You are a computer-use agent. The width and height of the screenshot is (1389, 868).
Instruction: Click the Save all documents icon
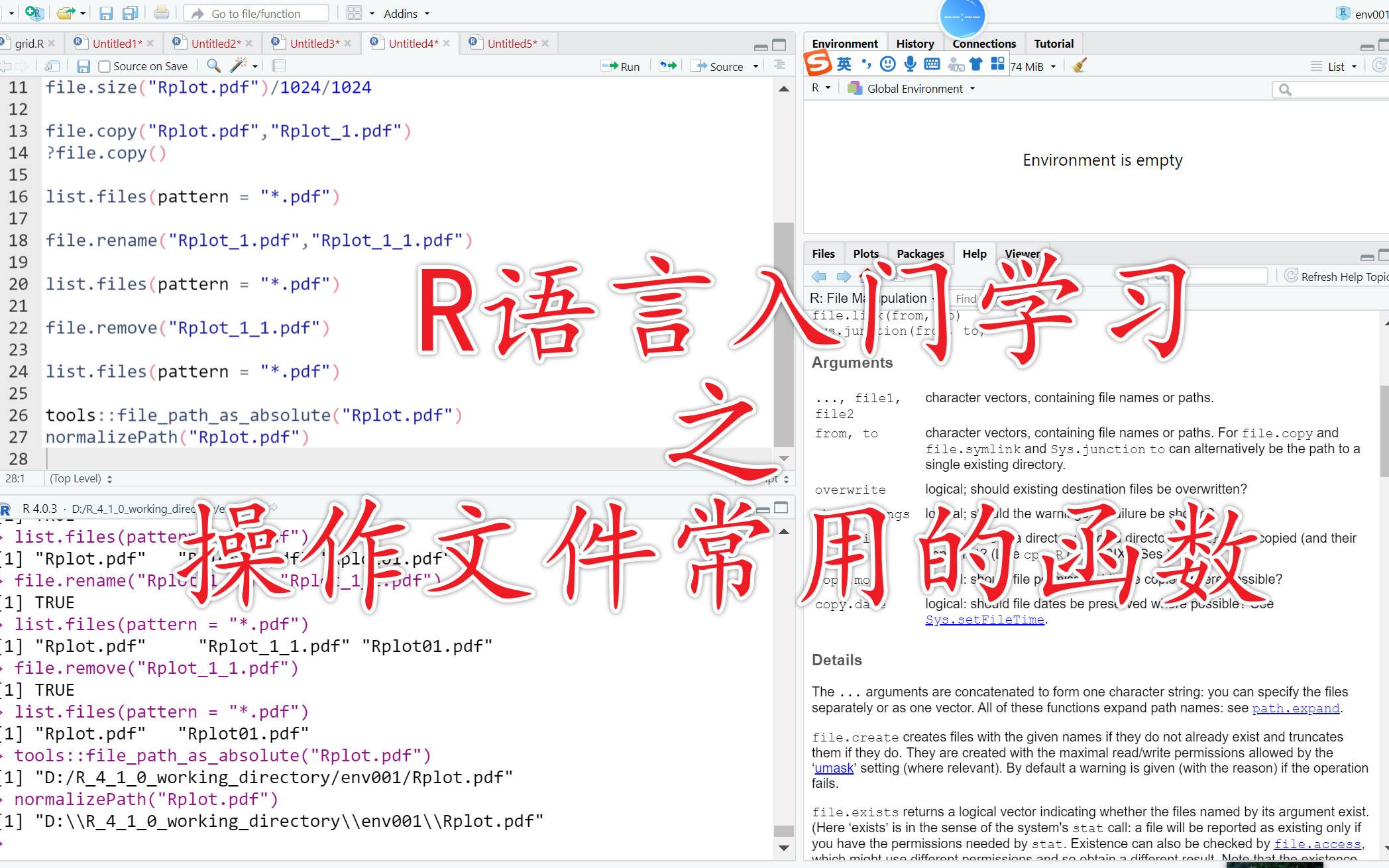click(131, 13)
